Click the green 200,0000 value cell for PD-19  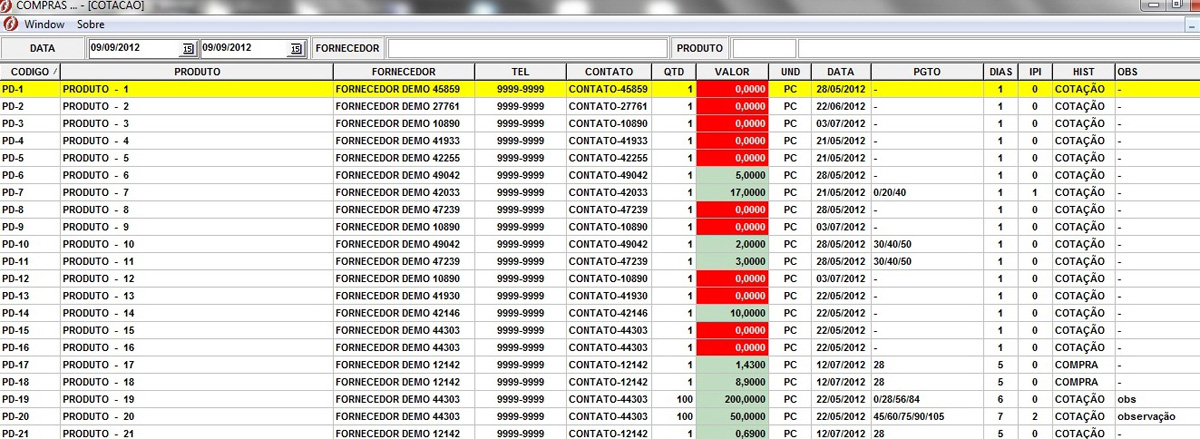point(733,399)
